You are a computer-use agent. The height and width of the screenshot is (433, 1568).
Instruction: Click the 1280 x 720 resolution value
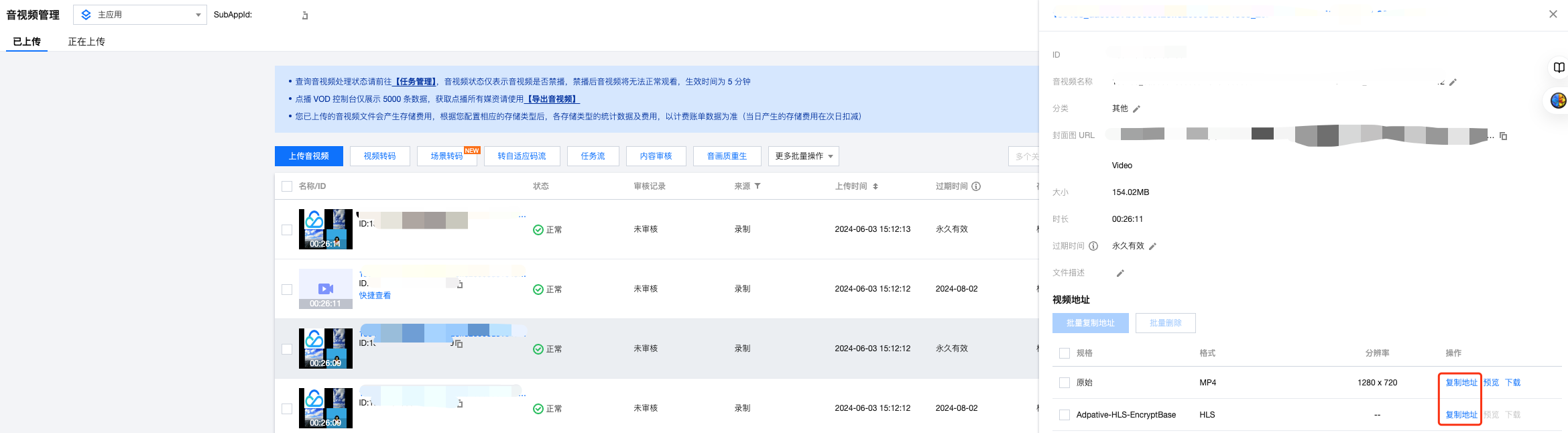[1378, 383]
